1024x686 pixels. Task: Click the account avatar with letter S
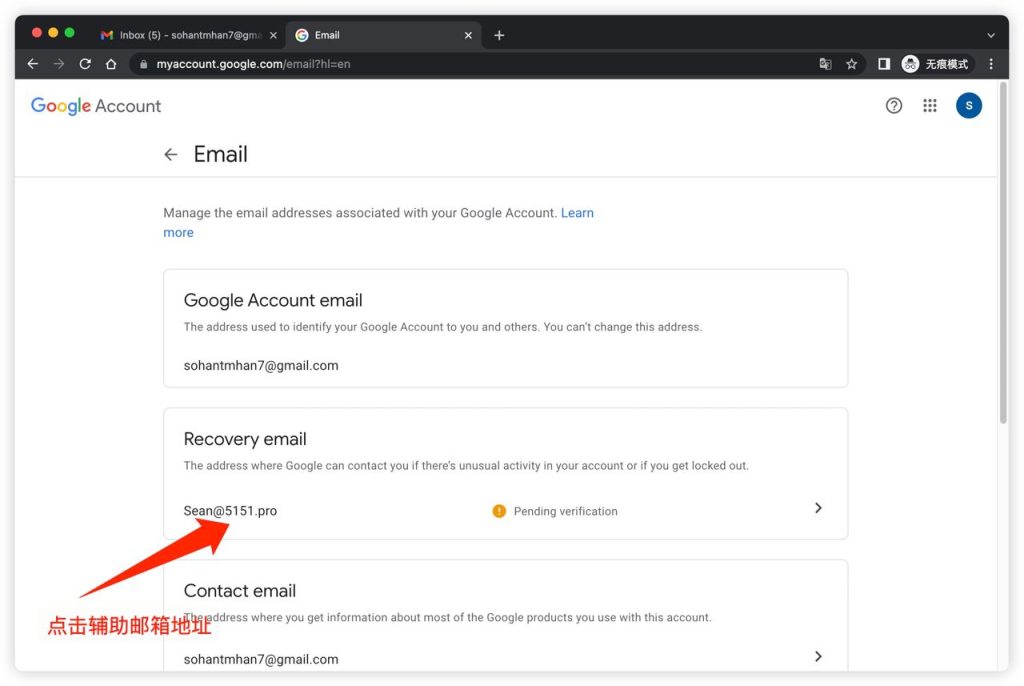click(x=968, y=106)
